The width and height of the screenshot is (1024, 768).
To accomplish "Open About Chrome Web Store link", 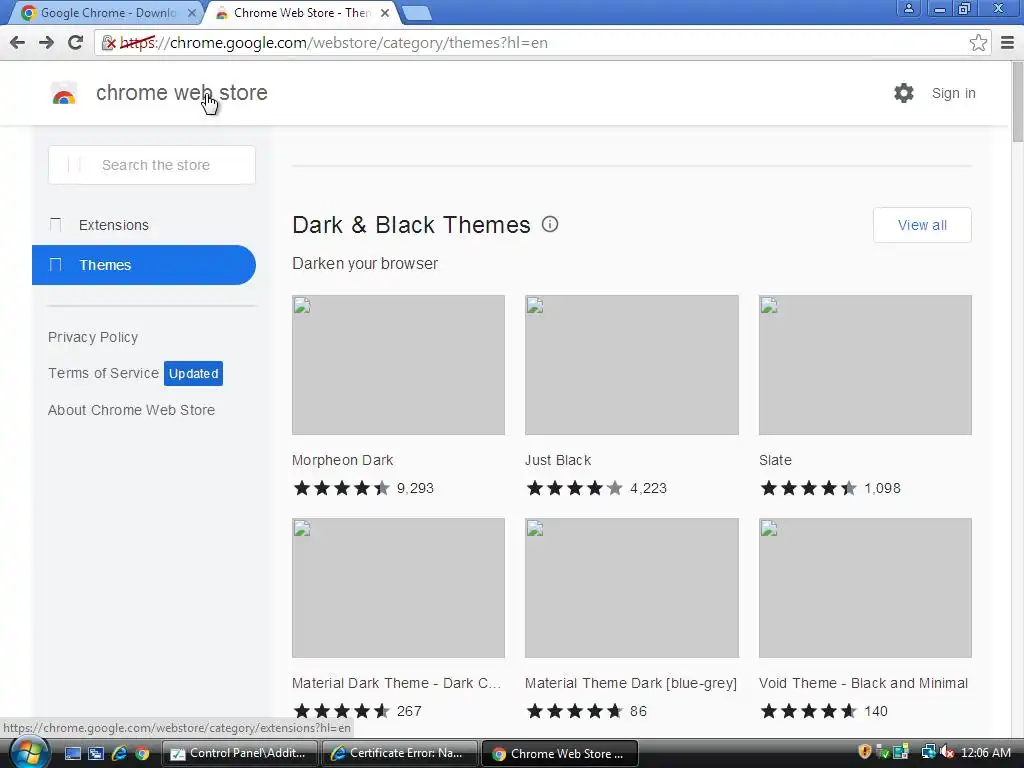I will tap(131, 410).
